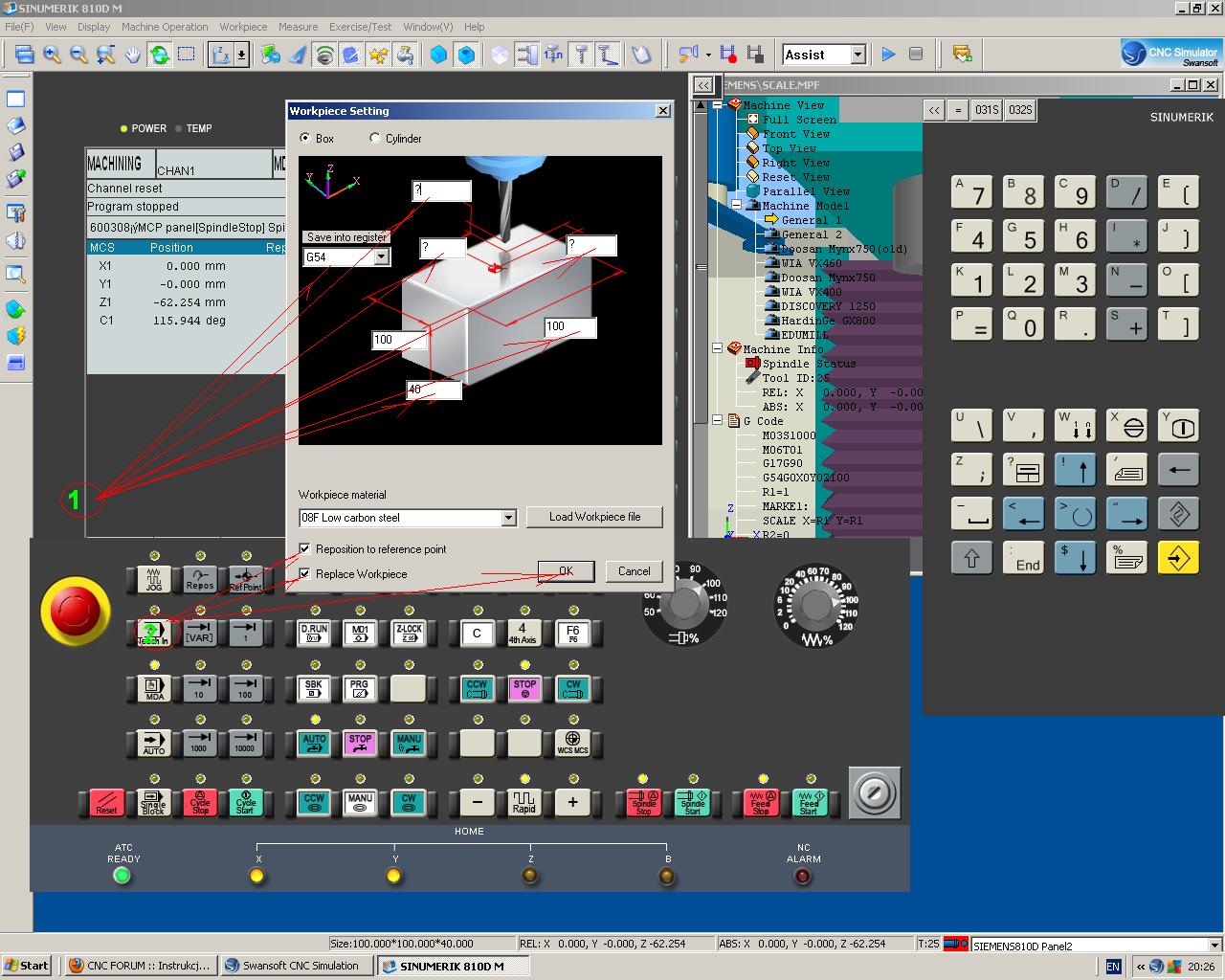Click the backspace arrow key on keypad
The width and height of the screenshot is (1225, 980).
1178,469
